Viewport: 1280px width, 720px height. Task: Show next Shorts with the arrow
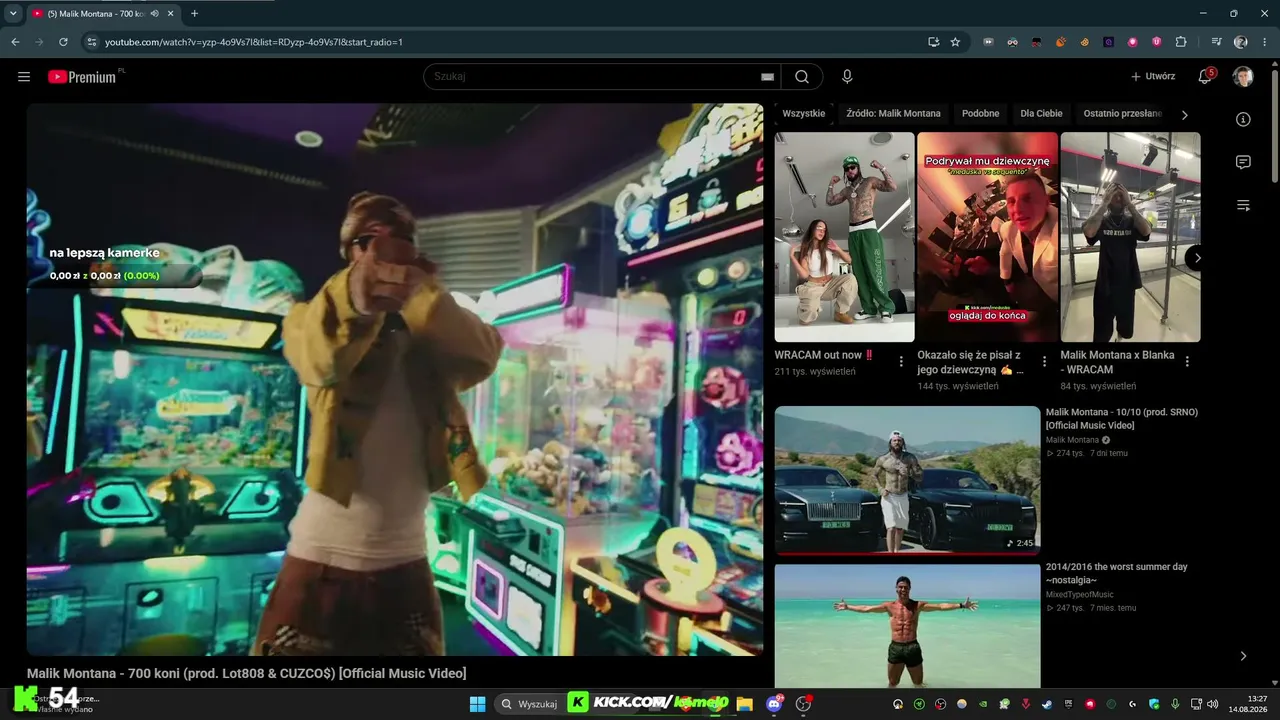(x=1197, y=258)
